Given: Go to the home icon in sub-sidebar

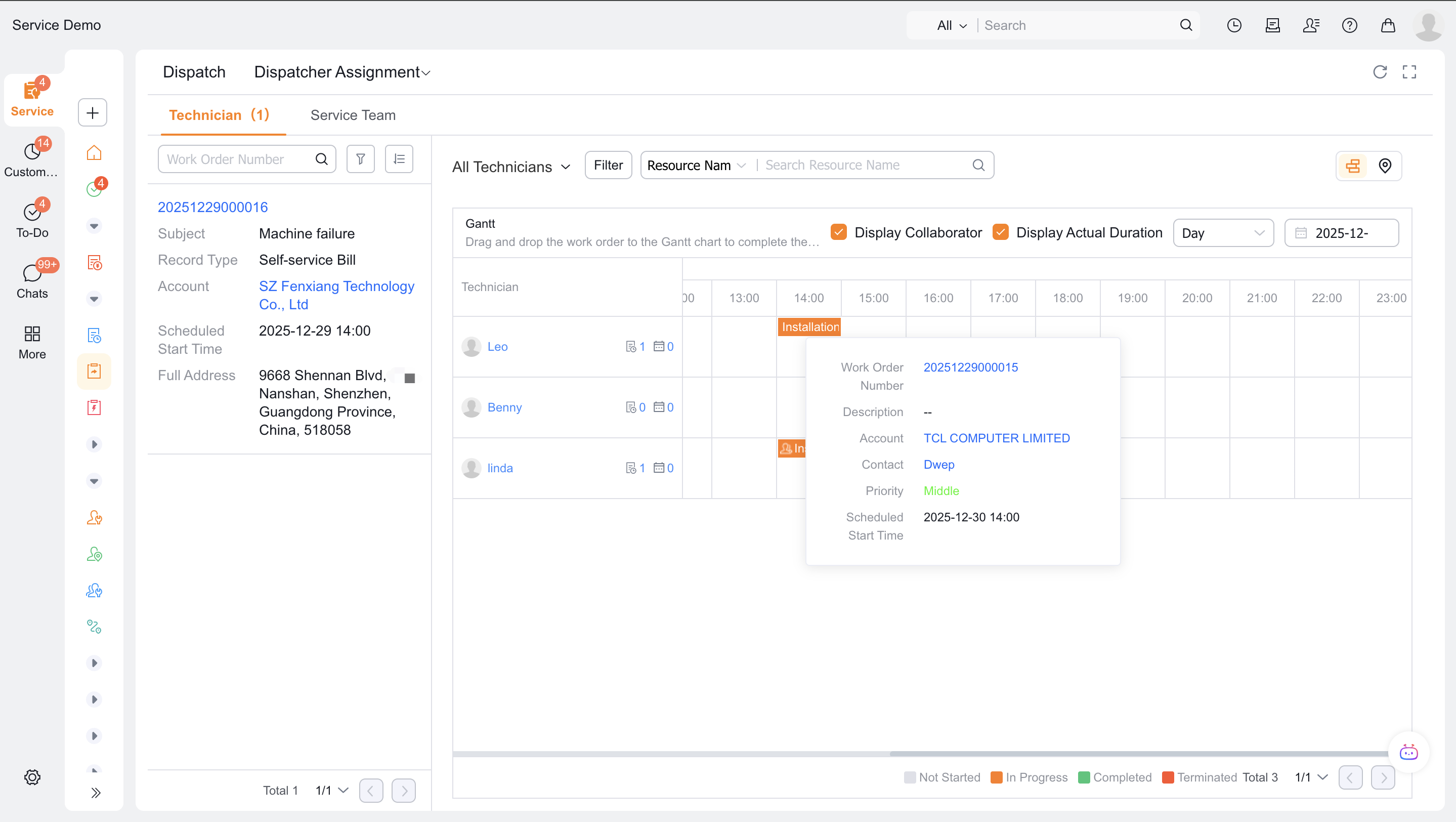Looking at the screenshot, I should click(94, 153).
